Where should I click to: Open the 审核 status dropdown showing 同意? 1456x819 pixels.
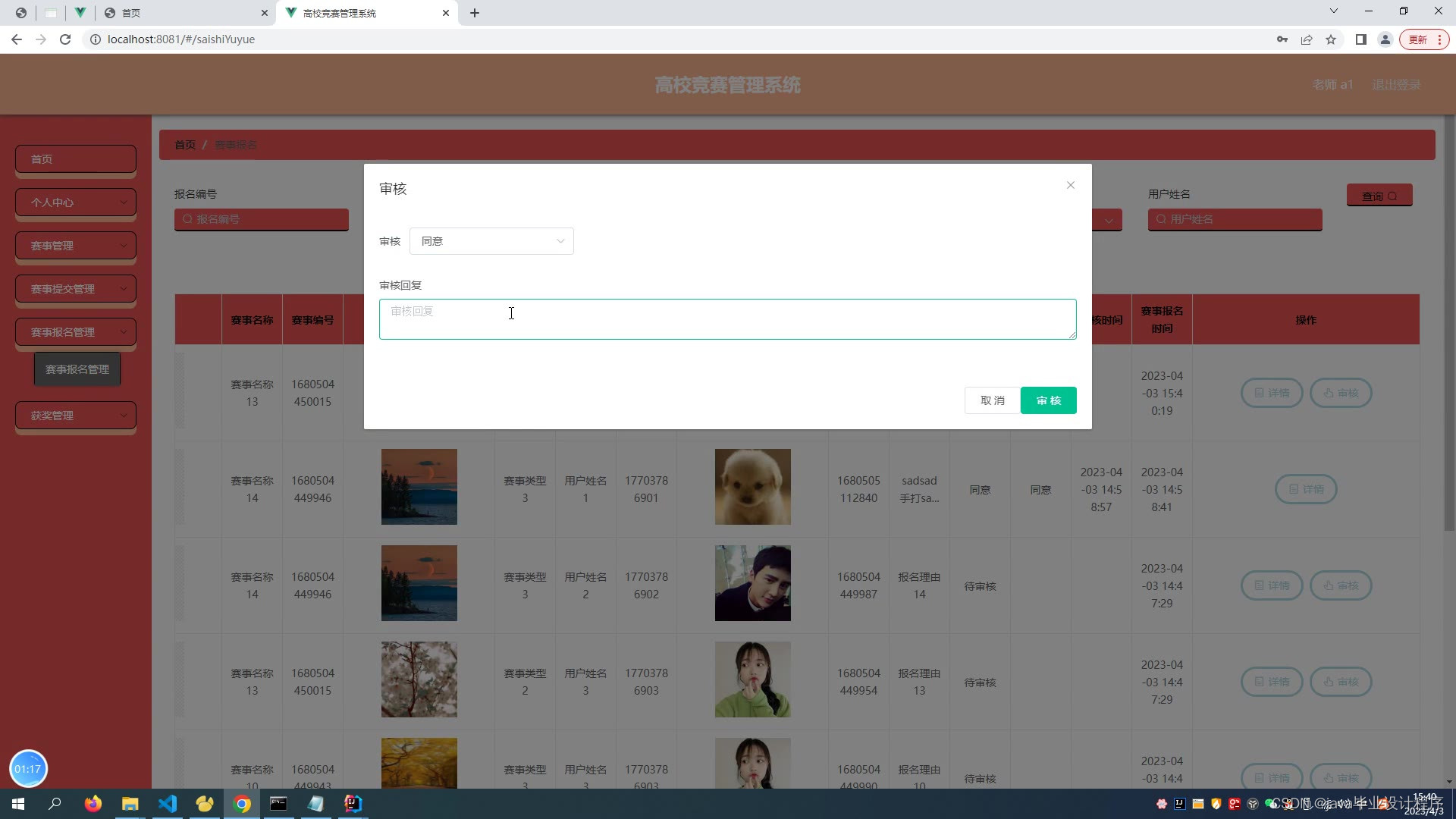(x=491, y=241)
